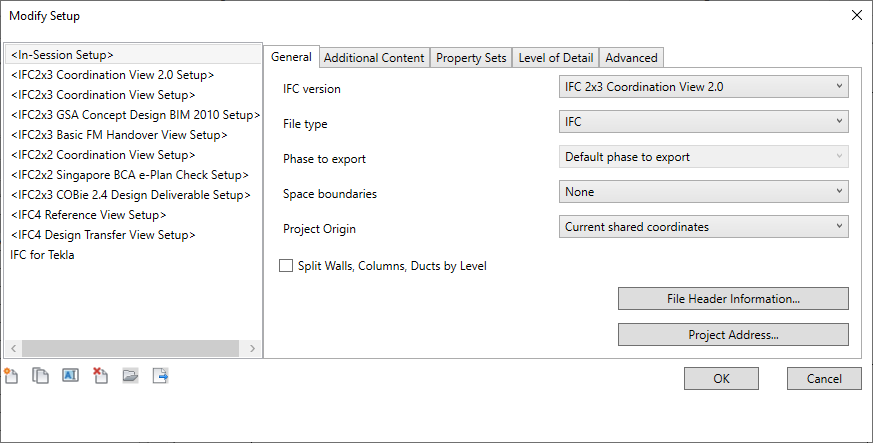The height and width of the screenshot is (443, 873).
Task: Switch to the Additional Content tab
Action: (374, 58)
